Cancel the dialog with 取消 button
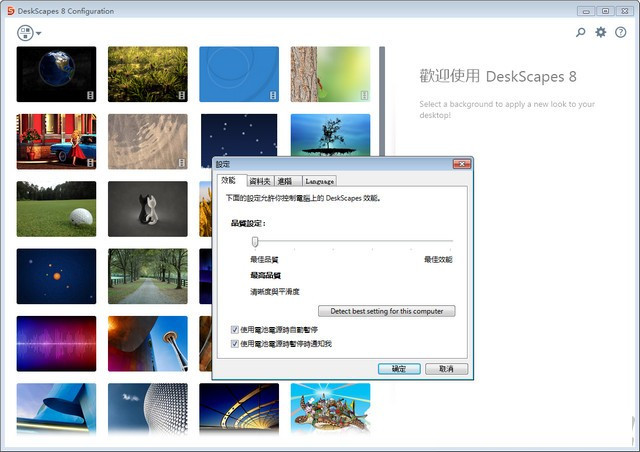This screenshot has height=452, width=640. [446, 368]
